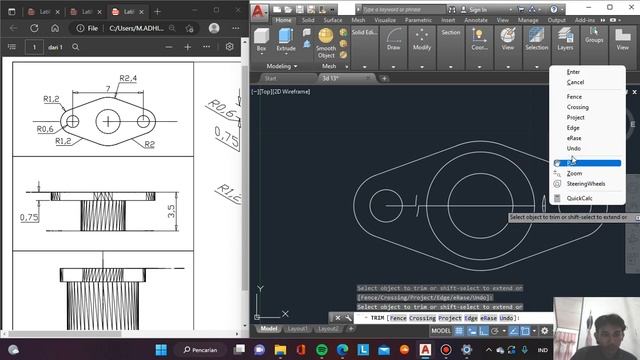This screenshot has width=640, height=360.
Task: Open the viewport controls [-] label menu
Action: [x=254, y=91]
